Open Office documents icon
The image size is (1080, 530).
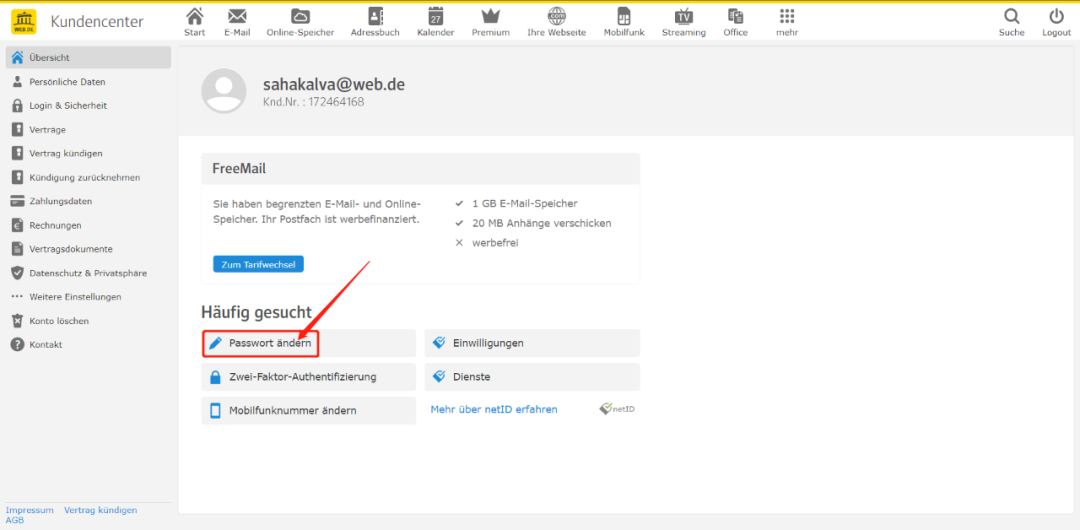point(736,16)
